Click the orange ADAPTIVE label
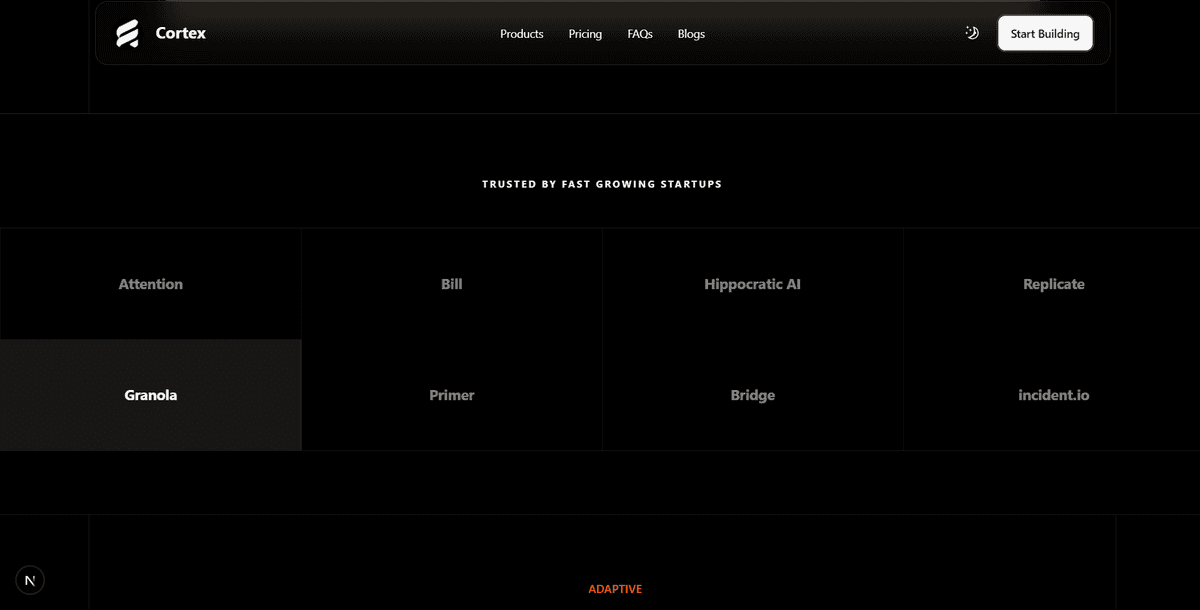 (x=615, y=589)
